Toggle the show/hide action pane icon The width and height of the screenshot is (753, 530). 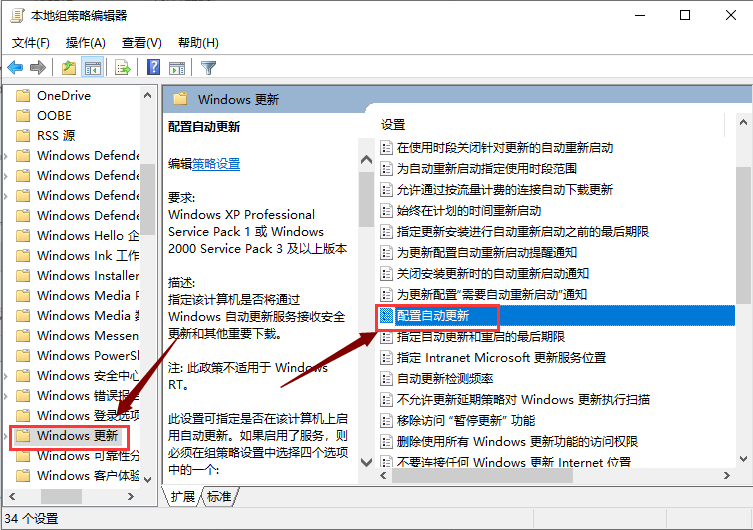(x=177, y=68)
